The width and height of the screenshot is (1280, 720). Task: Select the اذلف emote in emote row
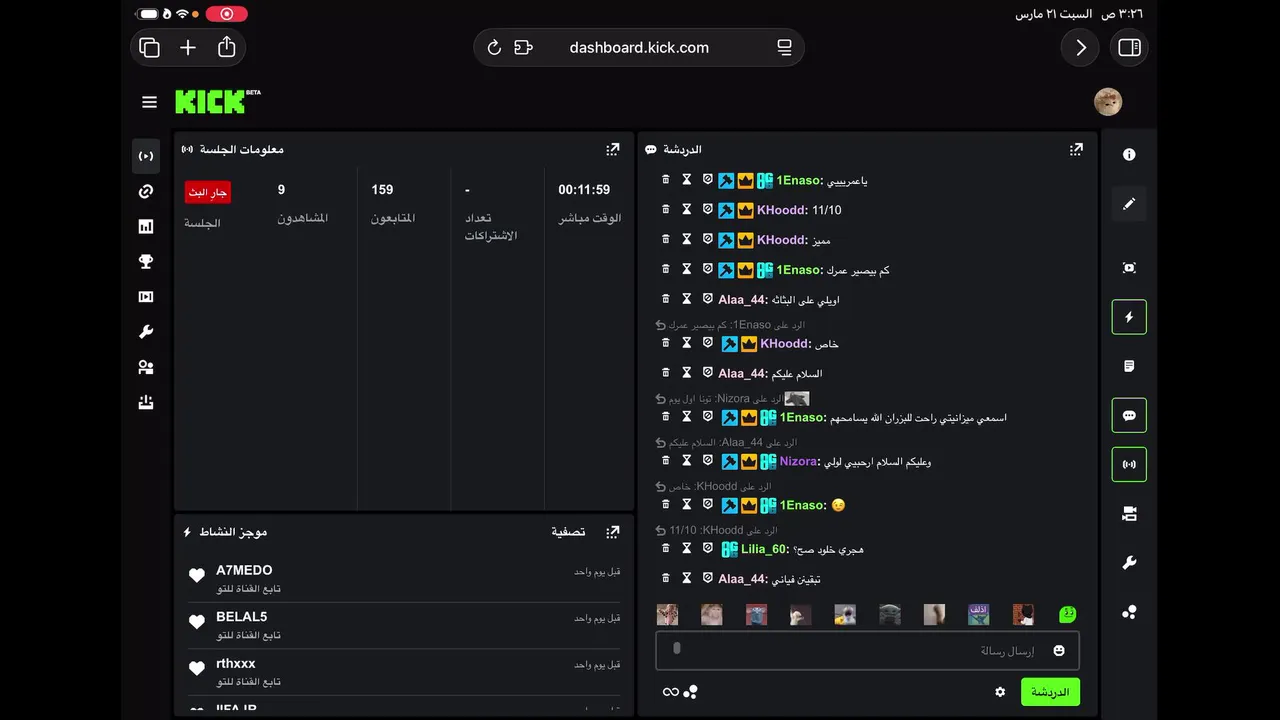(x=978, y=614)
